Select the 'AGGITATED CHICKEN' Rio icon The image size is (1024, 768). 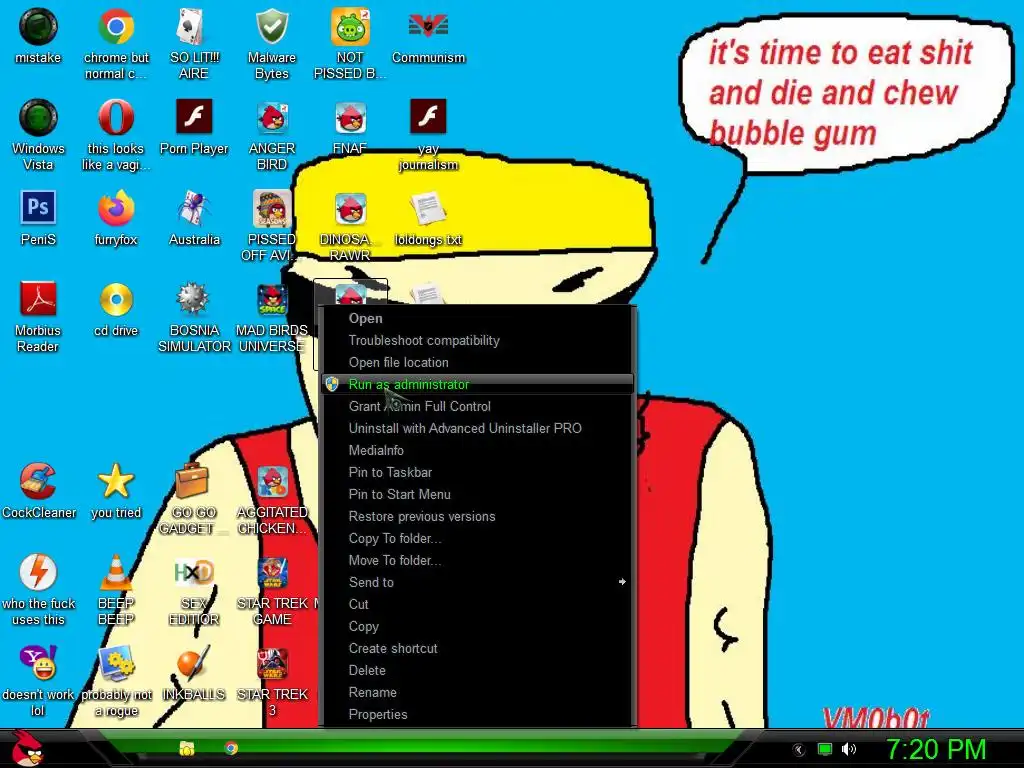click(272, 481)
